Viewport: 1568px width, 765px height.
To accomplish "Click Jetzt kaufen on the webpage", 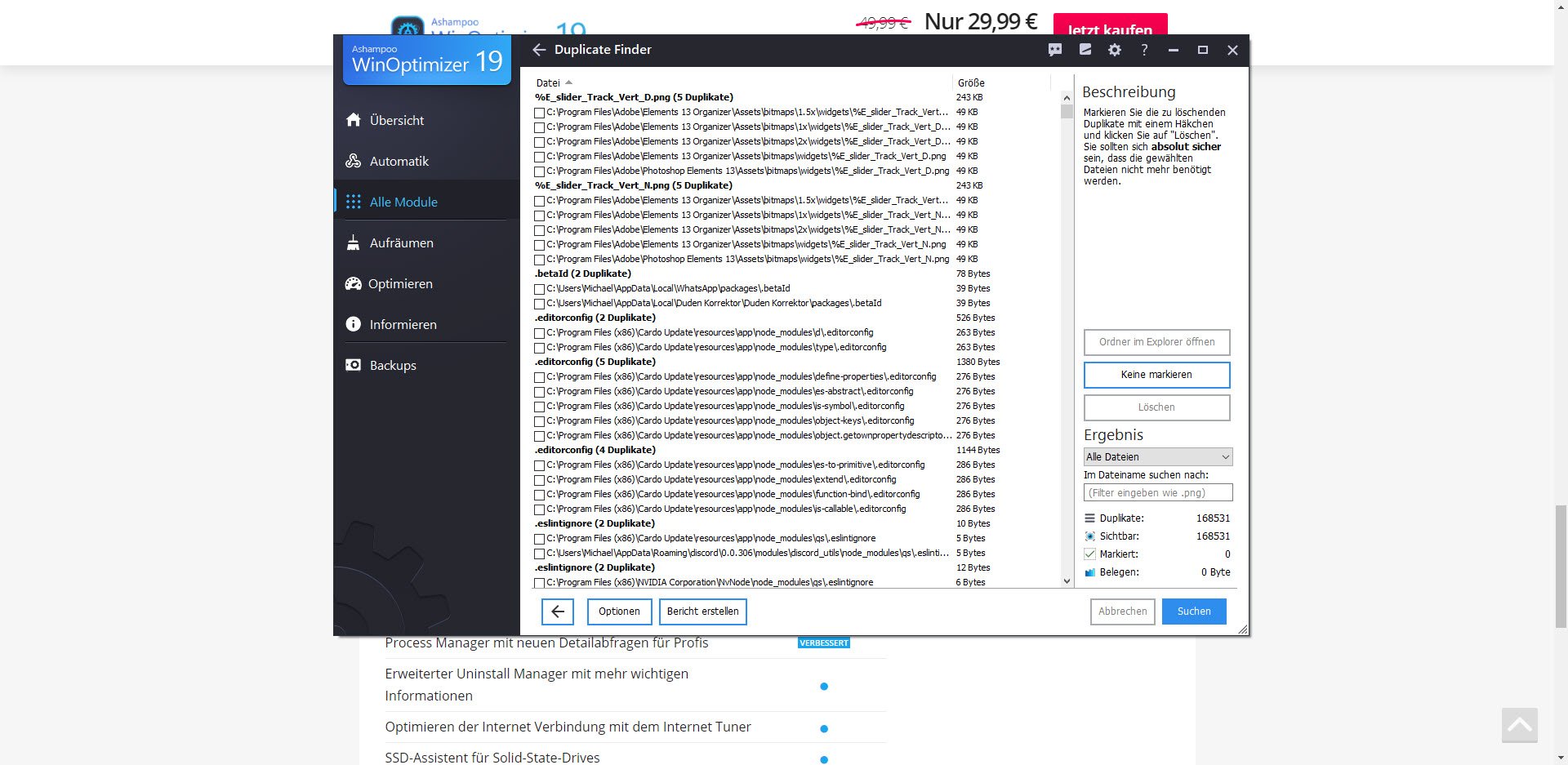I will point(1110,26).
